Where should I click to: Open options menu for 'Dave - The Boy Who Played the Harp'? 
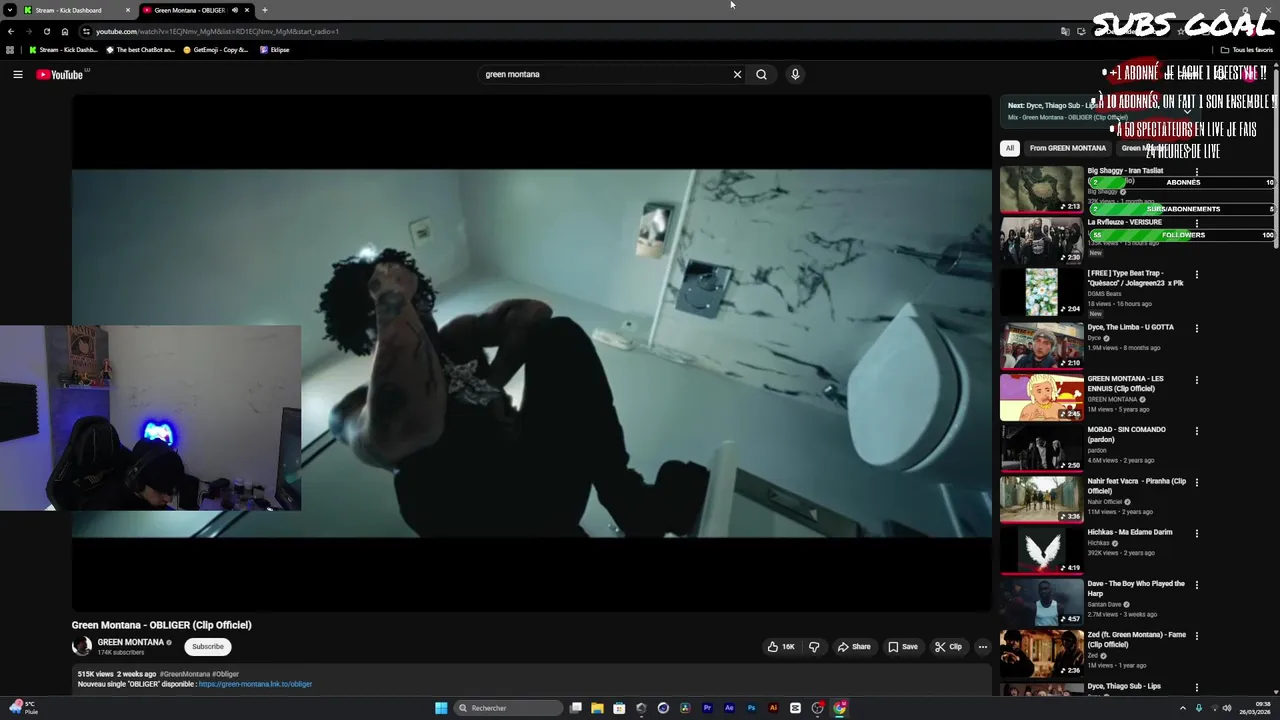(1196, 585)
